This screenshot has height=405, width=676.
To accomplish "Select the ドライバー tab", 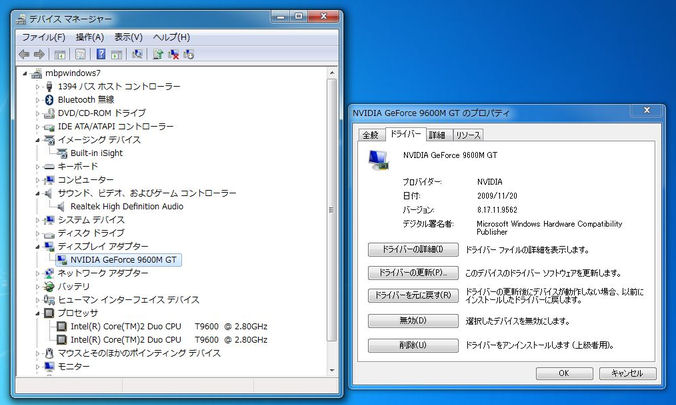I will pyautogui.click(x=405, y=134).
